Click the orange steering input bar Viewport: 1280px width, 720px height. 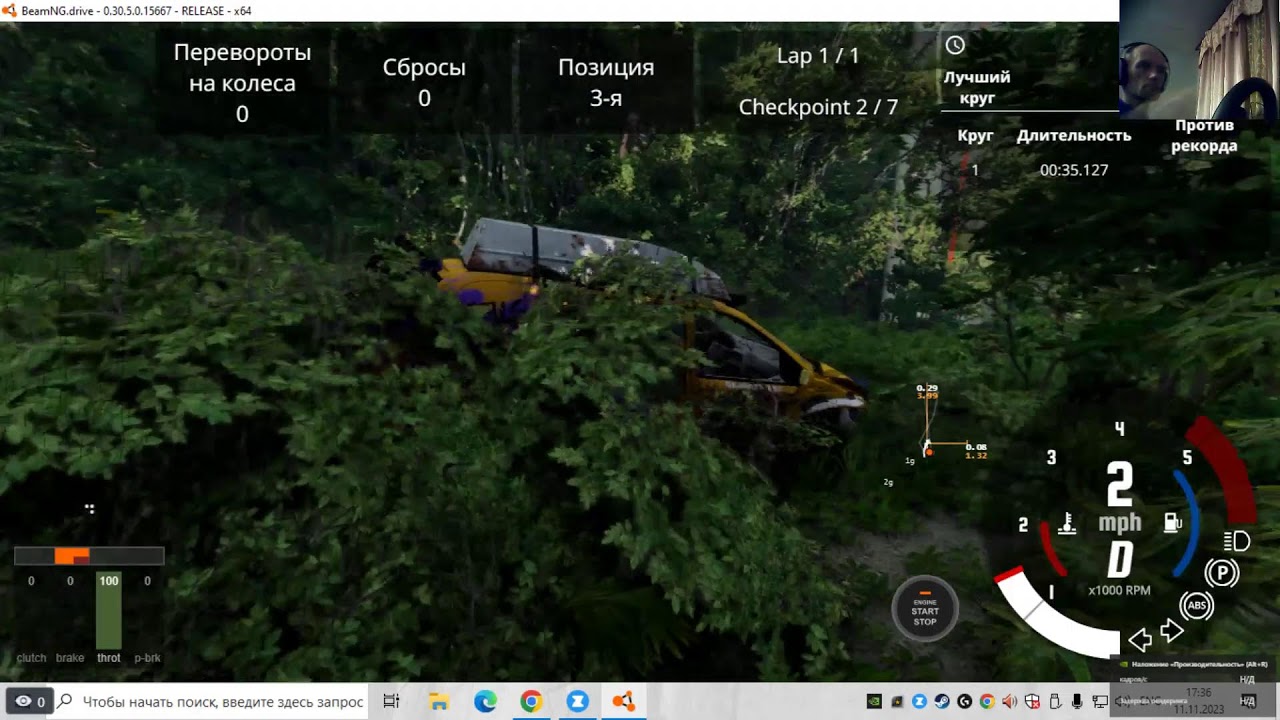tap(72, 556)
